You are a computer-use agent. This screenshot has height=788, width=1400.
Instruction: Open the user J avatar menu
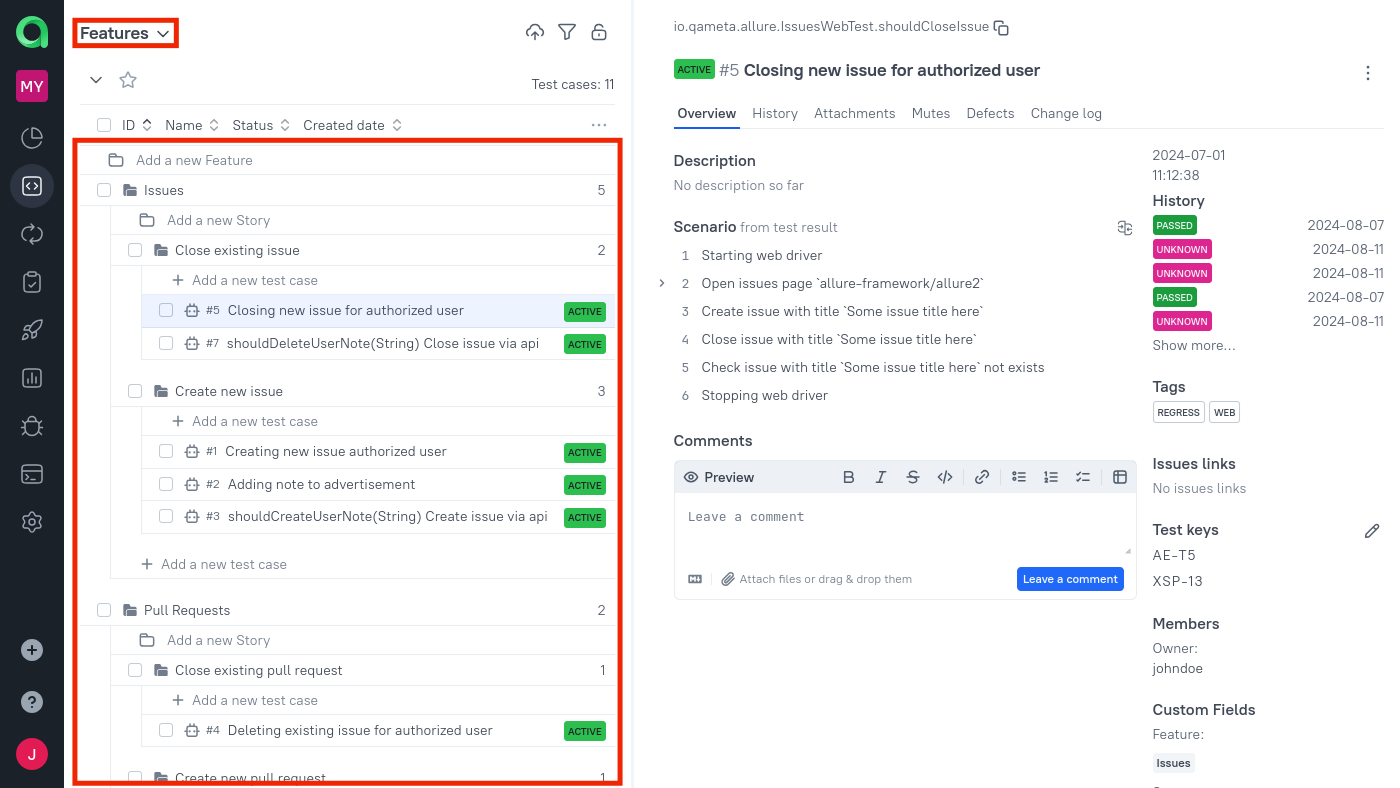[32, 754]
